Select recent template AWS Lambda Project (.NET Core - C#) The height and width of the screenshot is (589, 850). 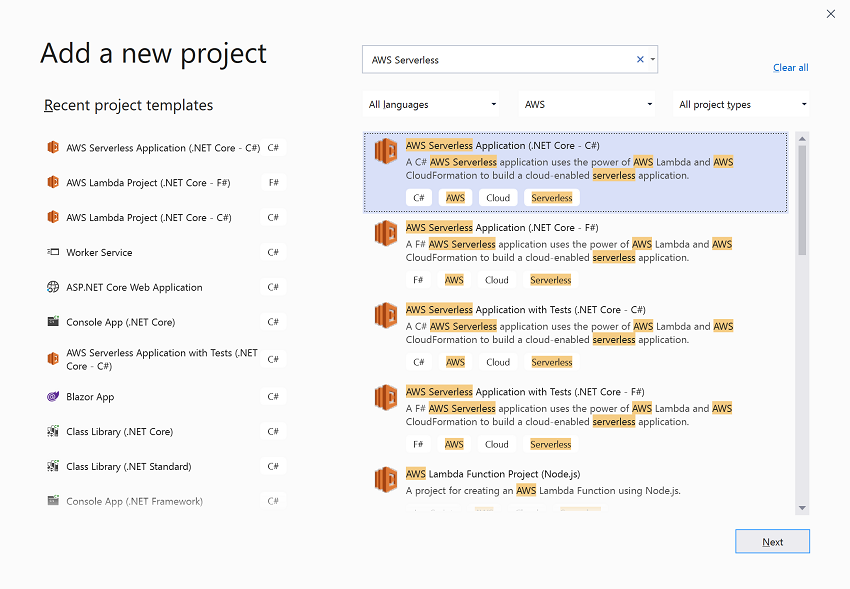165,217
